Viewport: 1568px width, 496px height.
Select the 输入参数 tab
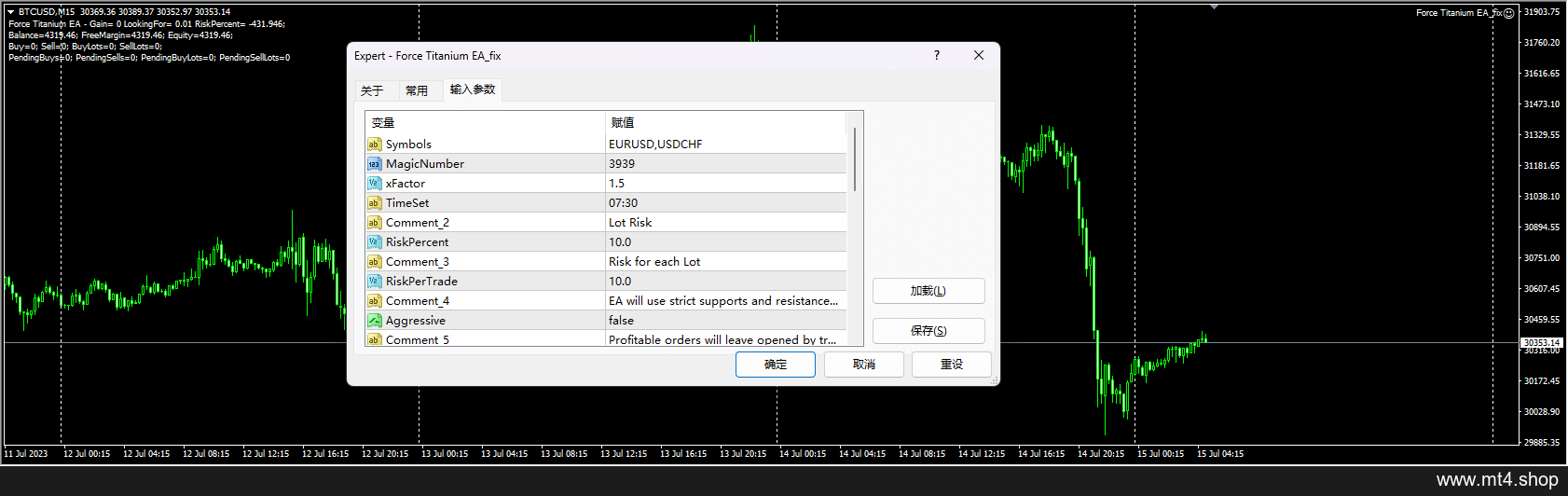click(x=473, y=90)
